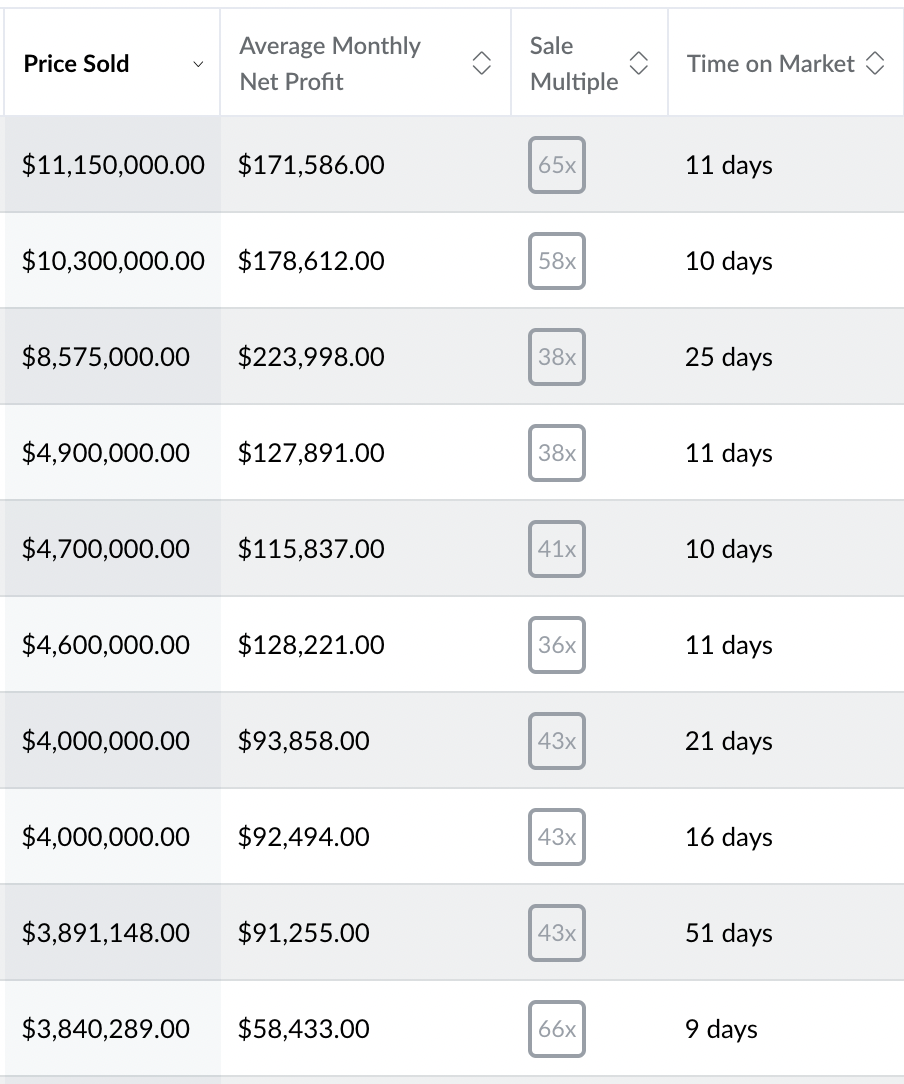This screenshot has width=904, height=1084.
Task: Select the $11,150,000.00 price cell
Action: click(113, 166)
